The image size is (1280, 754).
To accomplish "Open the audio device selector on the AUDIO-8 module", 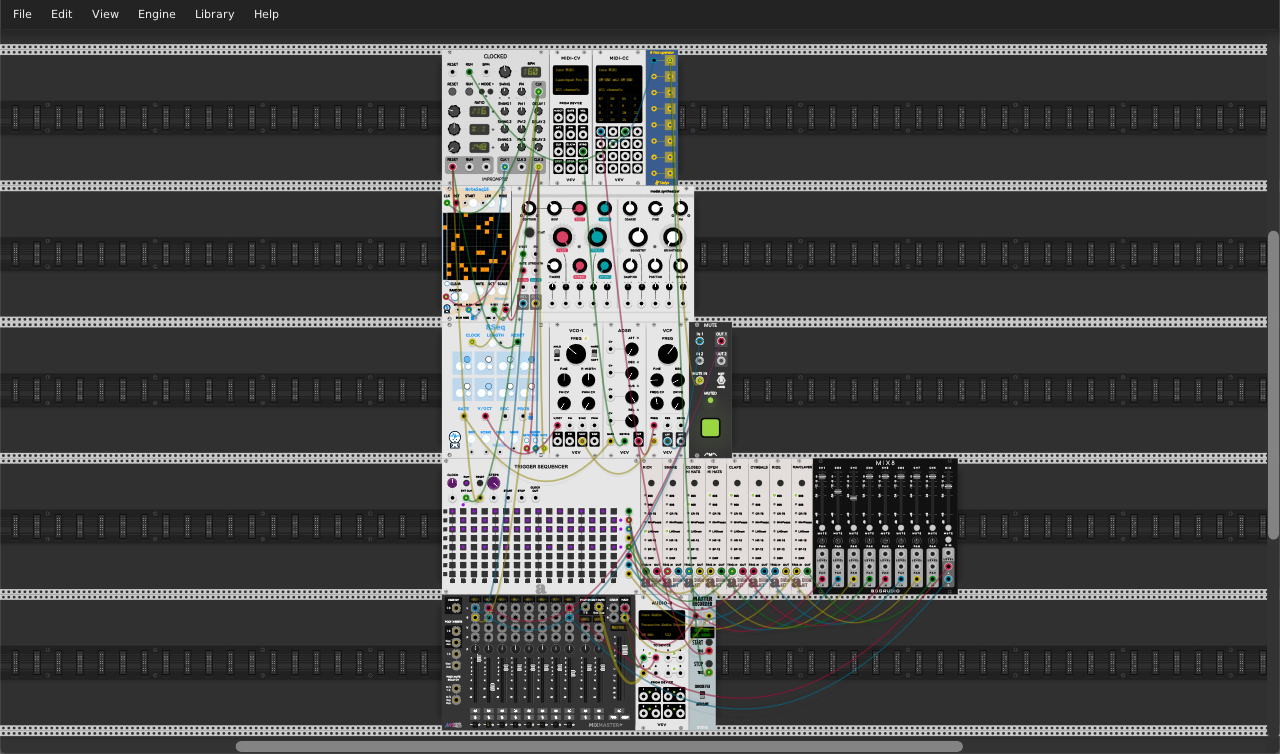I will (x=662, y=623).
